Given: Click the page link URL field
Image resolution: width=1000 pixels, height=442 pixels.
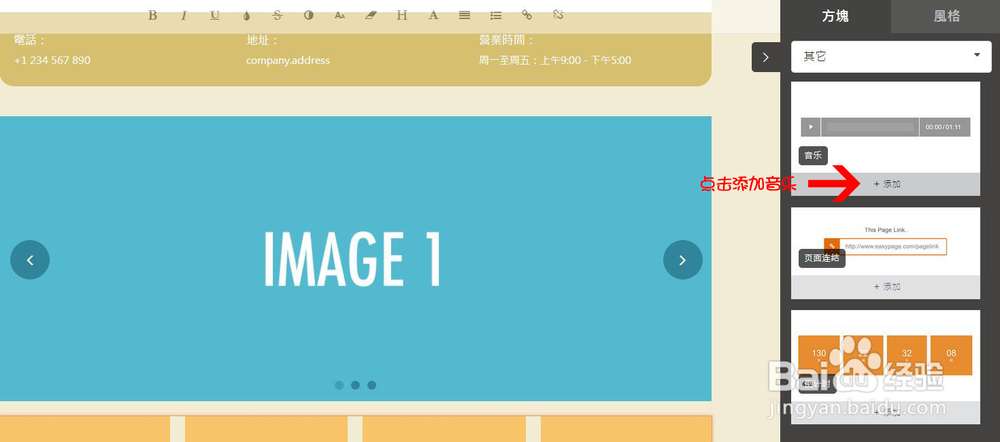Looking at the screenshot, I should (x=892, y=247).
